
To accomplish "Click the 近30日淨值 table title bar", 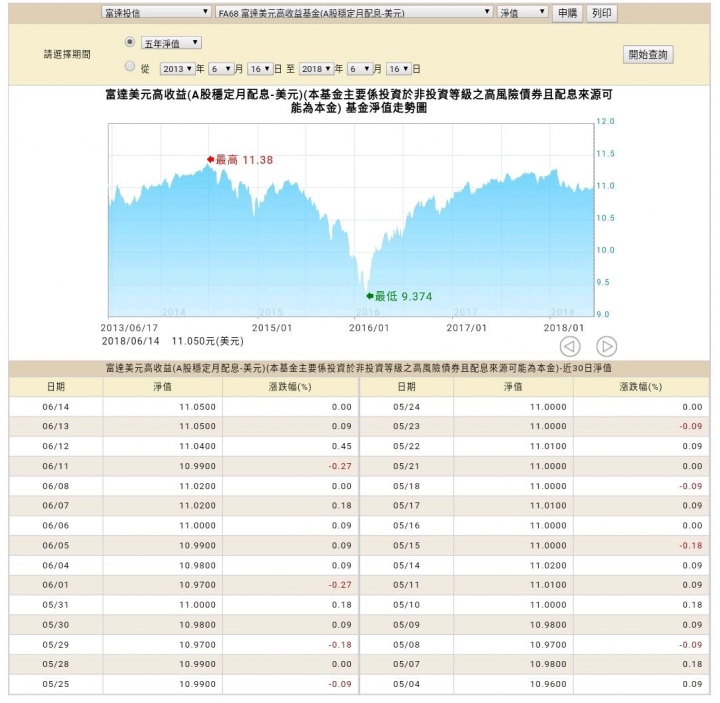I will (x=359, y=368).
